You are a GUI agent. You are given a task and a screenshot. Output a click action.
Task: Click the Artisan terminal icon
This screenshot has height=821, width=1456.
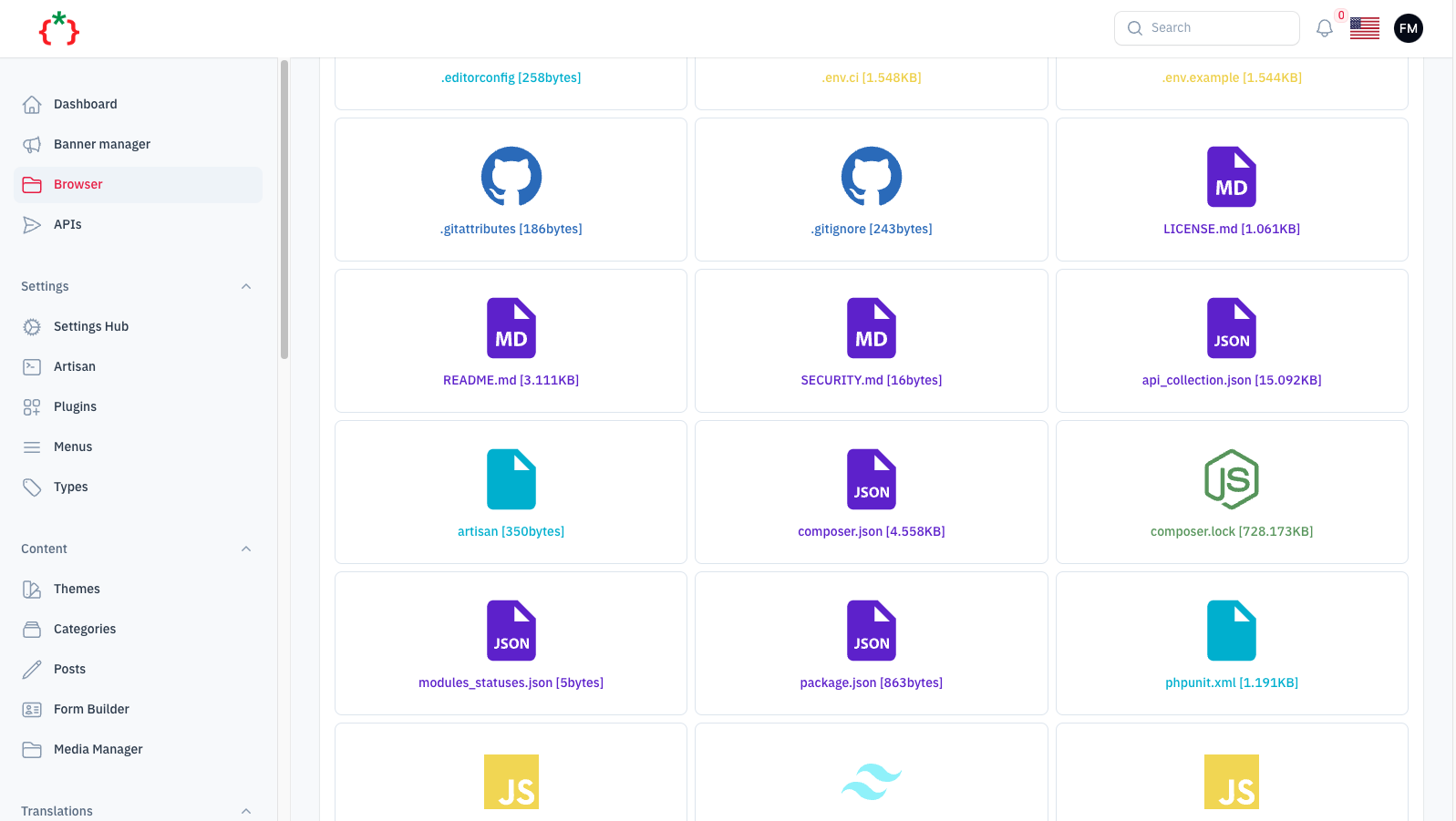(x=32, y=366)
